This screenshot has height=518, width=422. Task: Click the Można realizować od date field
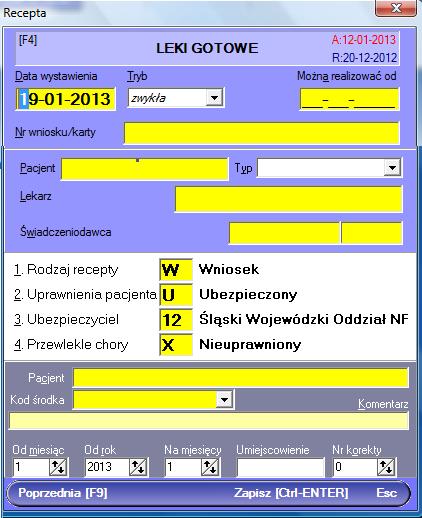349,99
